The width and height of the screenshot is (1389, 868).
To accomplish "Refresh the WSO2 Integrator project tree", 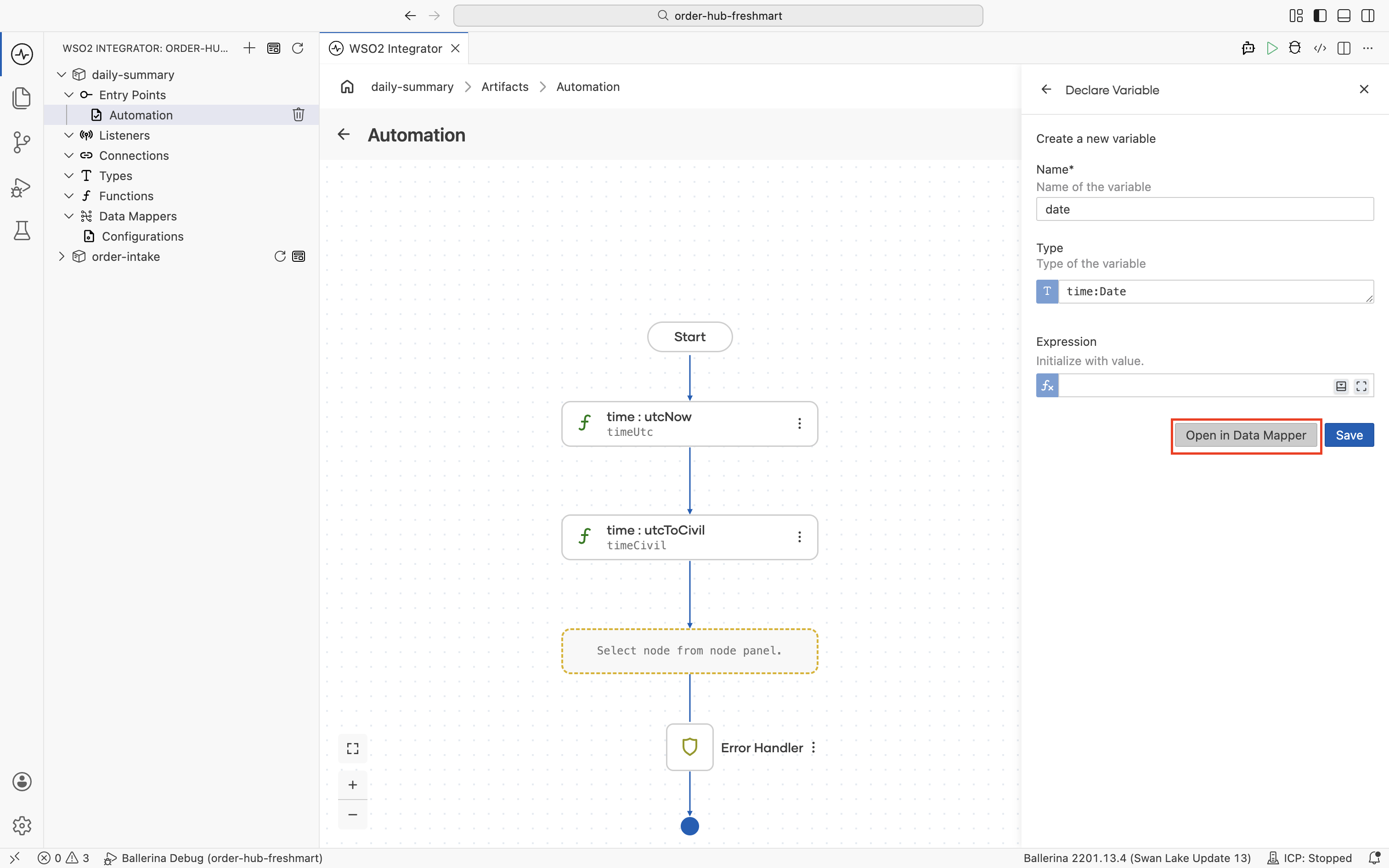I will [x=297, y=48].
